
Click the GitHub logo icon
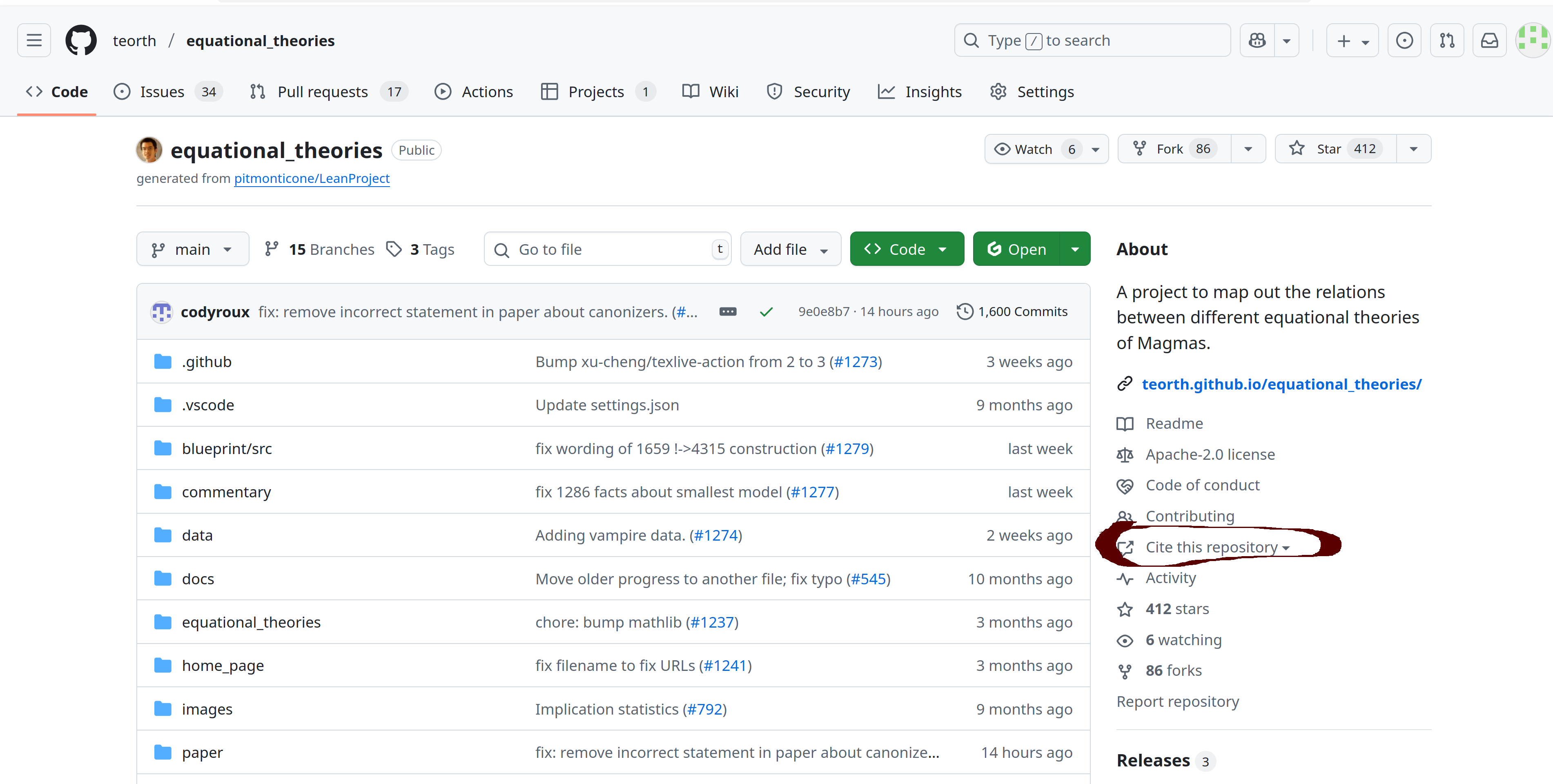pyautogui.click(x=81, y=40)
